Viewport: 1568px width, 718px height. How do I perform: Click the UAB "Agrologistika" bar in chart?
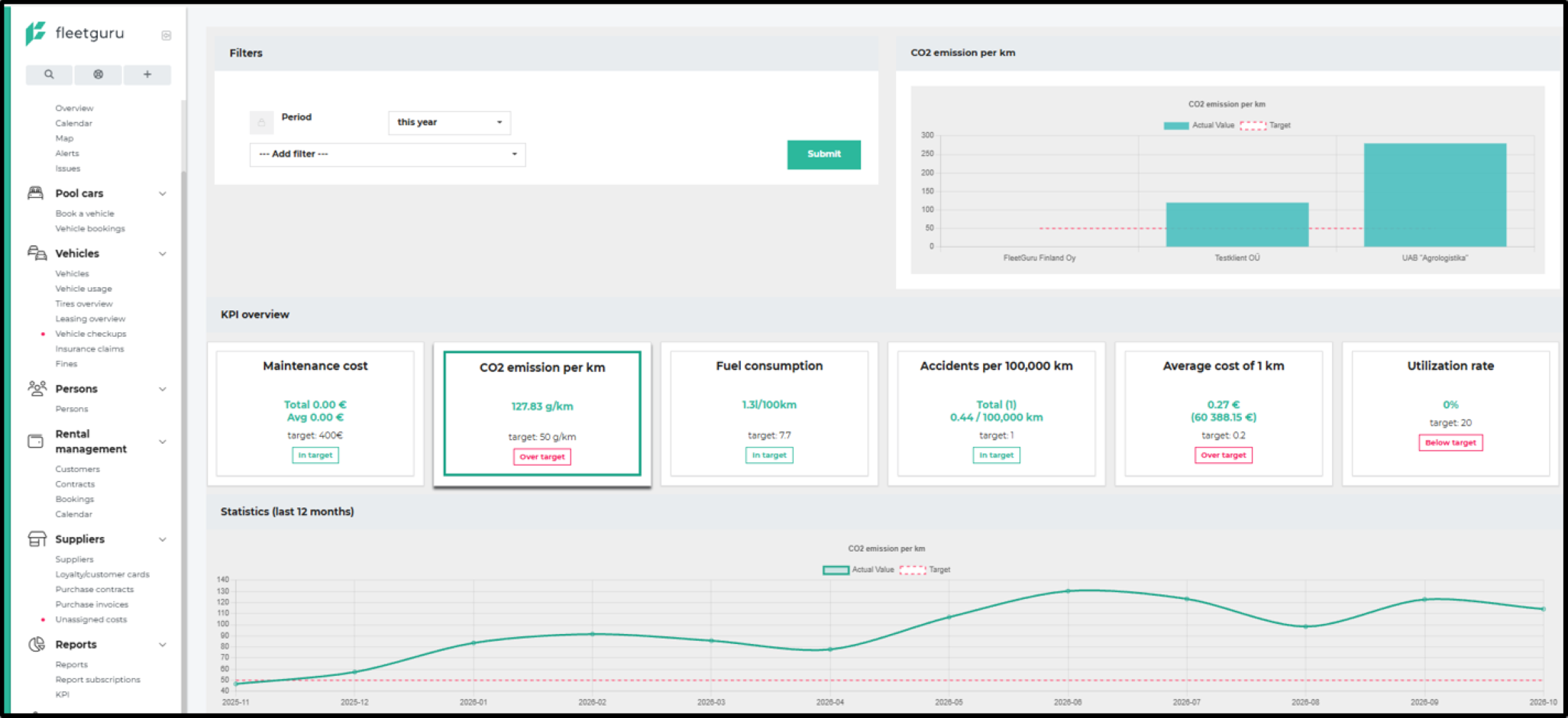(x=1435, y=195)
